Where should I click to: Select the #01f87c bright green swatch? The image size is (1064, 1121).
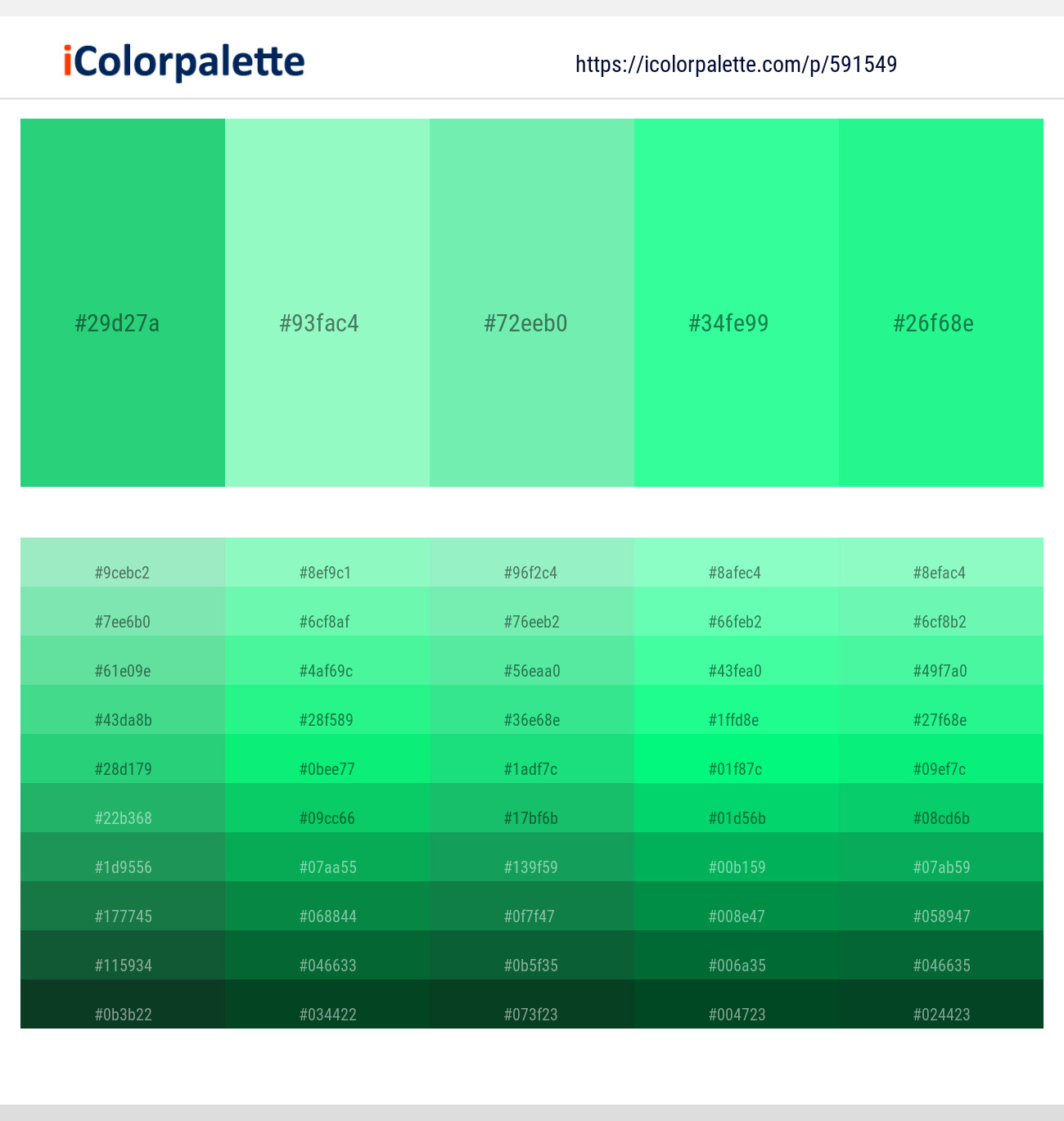pos(736,769)
